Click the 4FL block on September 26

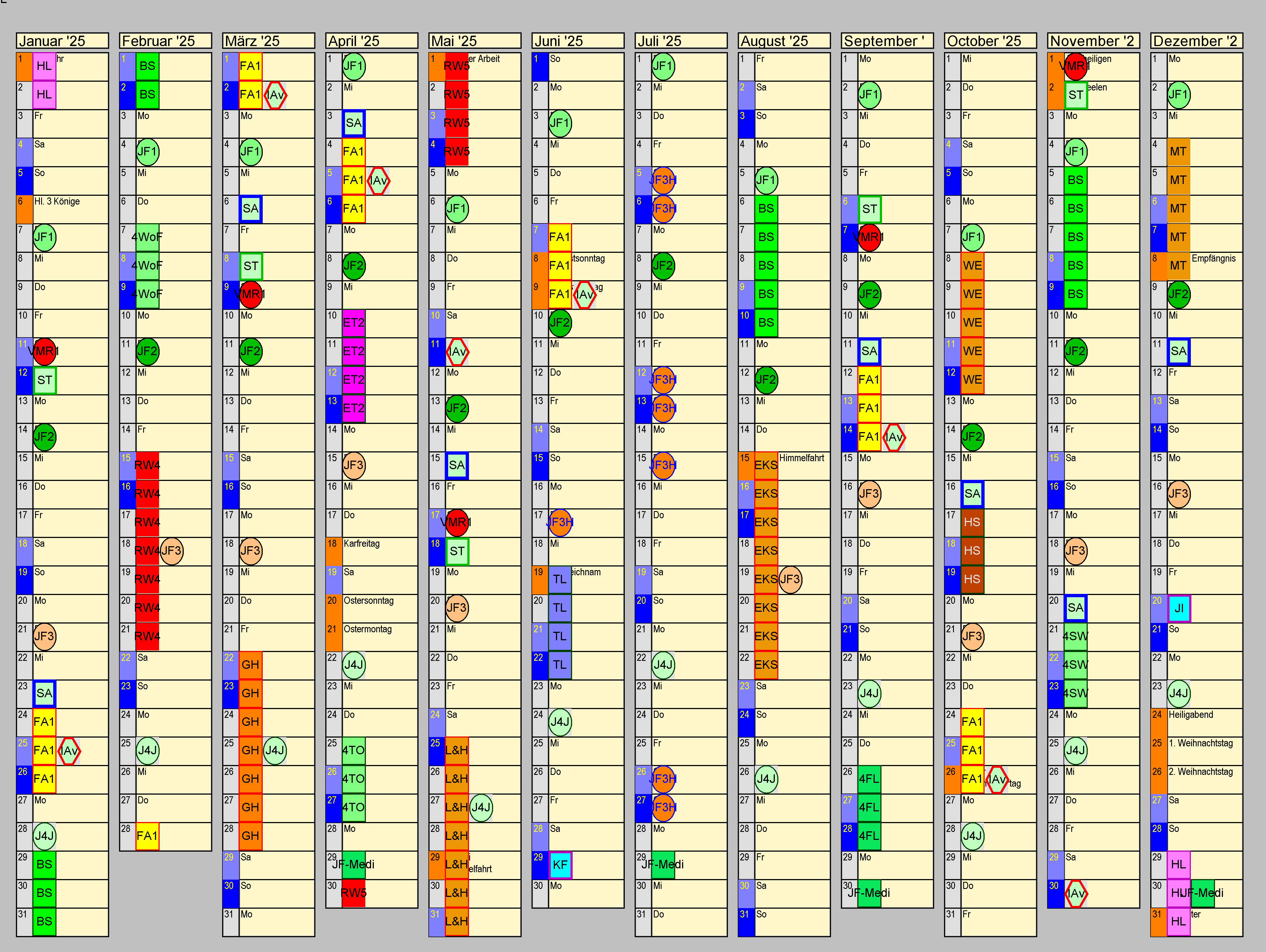click(869, 779)
